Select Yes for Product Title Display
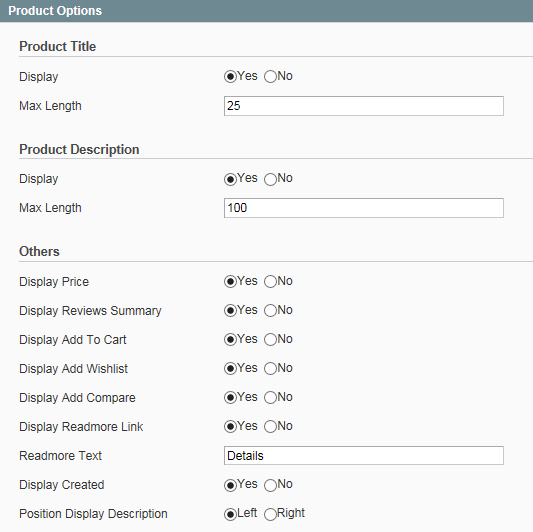533x532 pixels. 230,76
